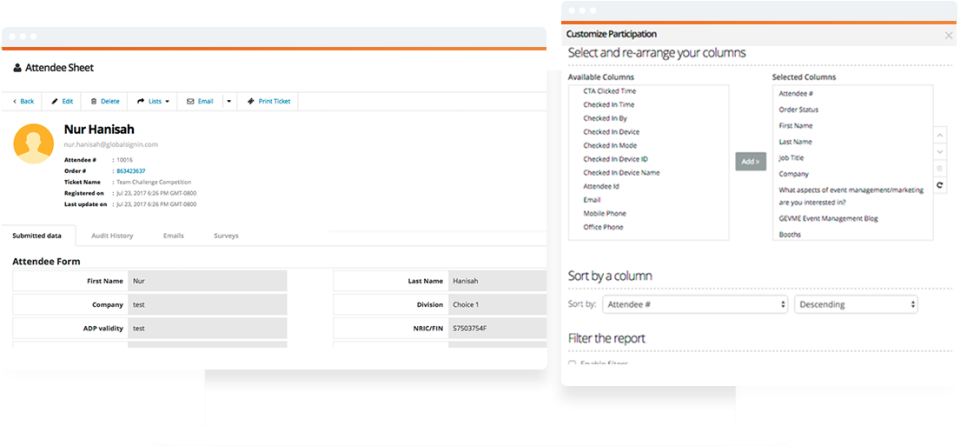Select the event management/marketing aspects question column
This screenshot has height=446, width=960.
click(853, 196)
